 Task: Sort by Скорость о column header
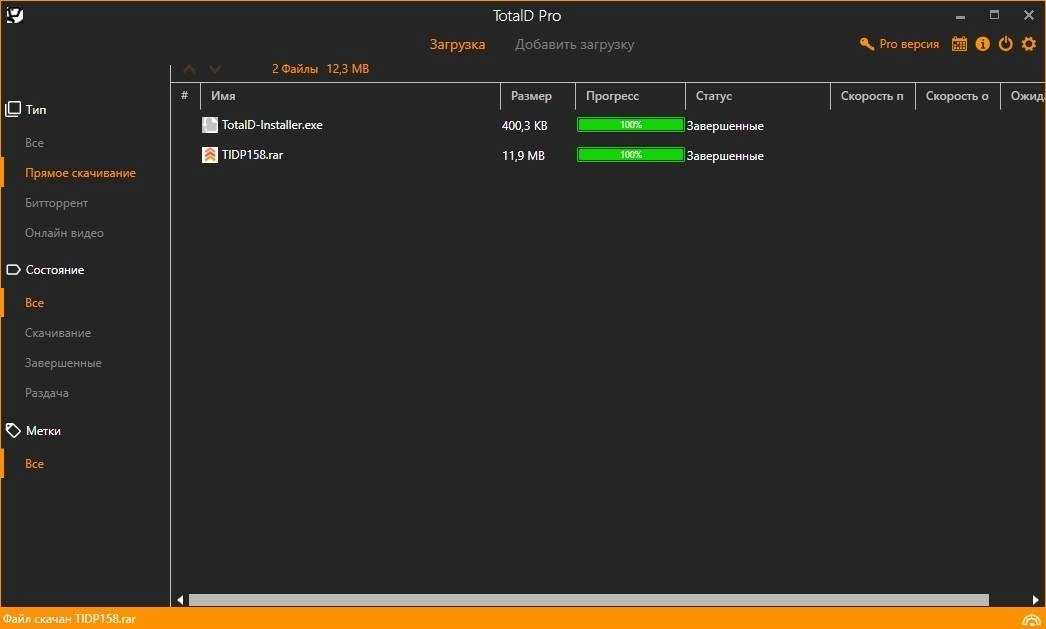[x=957, y=96]
